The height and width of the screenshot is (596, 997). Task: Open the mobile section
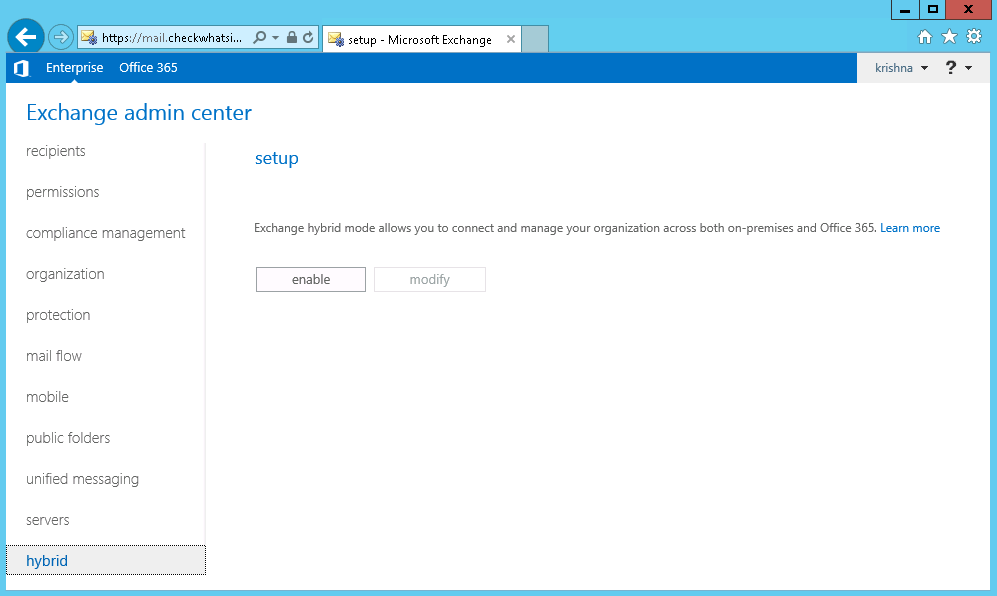coord(48,397)
